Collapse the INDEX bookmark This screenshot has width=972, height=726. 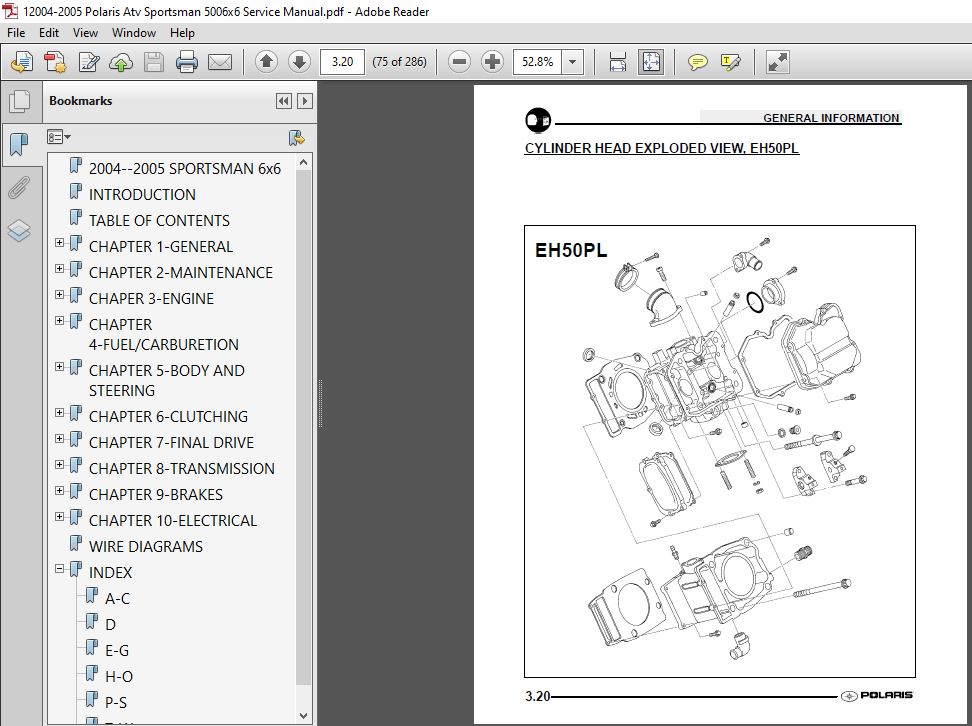click(x=60, y=569)
